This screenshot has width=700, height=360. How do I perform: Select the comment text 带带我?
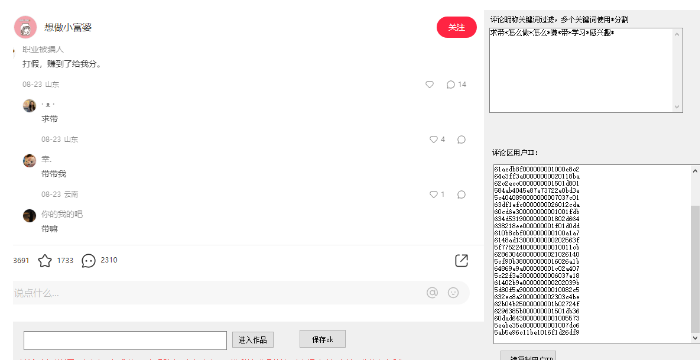pyautogui.click(x=54, y=174)
